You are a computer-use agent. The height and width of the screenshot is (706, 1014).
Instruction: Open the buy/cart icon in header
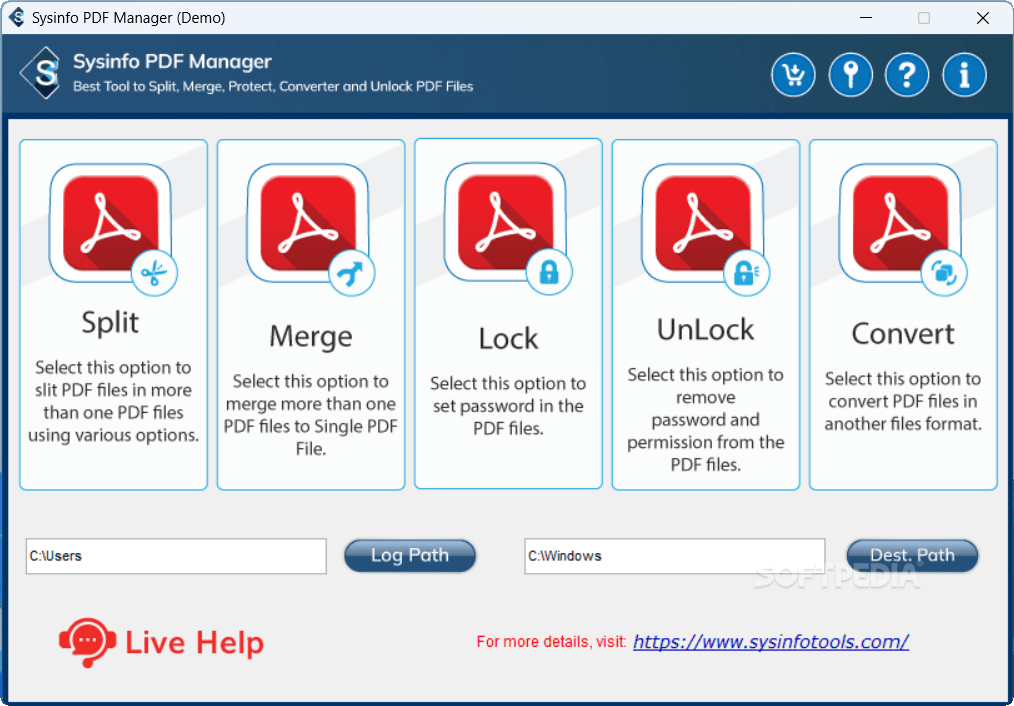pyautogui.click(x=793, y=74)
